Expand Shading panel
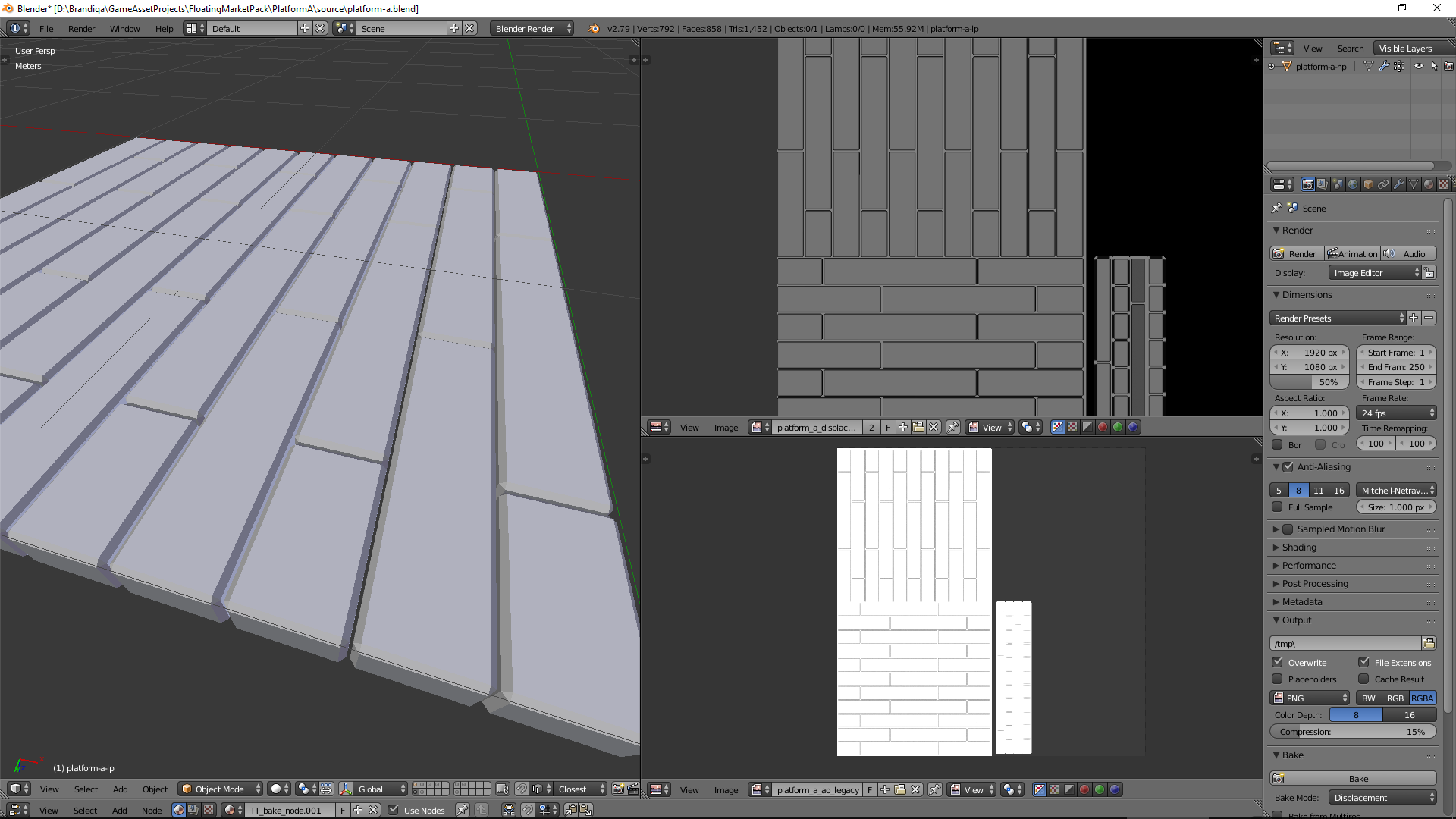This screenshot has height=819, width=1456. (x=1299, y=548)
